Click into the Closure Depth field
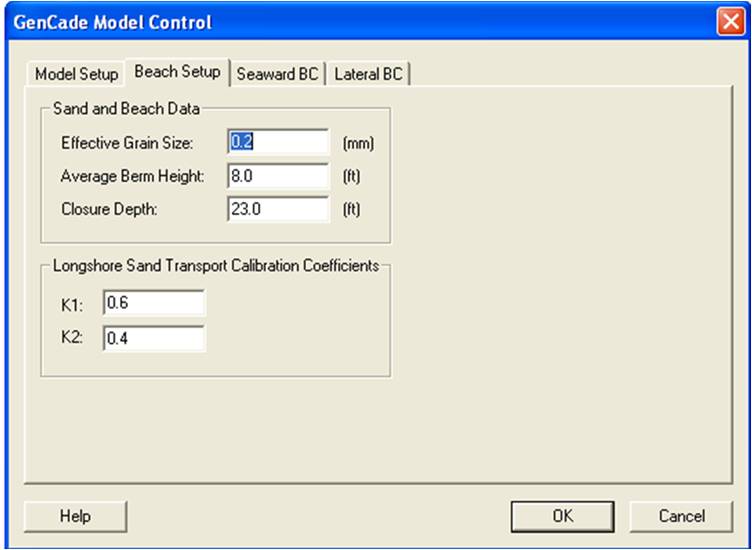The width and height of the screenshot is (752, 550). click(279, 209)
